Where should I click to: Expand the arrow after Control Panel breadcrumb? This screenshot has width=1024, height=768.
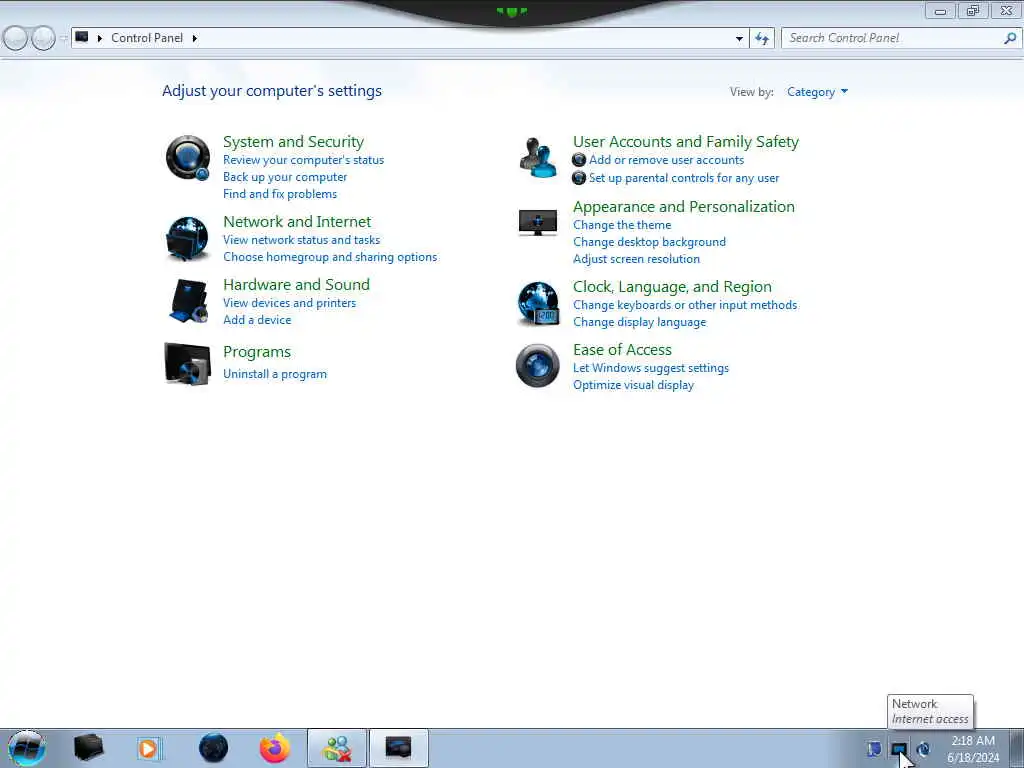195,39
